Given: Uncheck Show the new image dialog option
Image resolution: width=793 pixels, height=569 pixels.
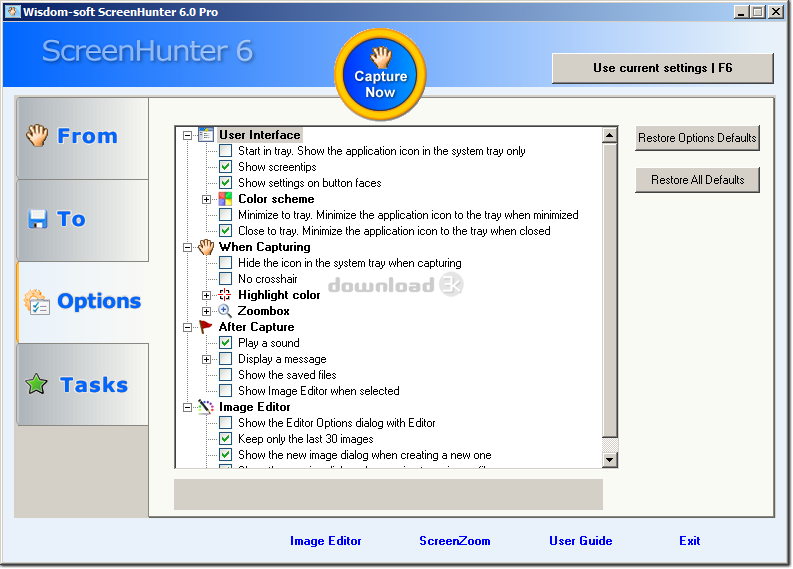Looking at the screenshot, I should [226, 455].
